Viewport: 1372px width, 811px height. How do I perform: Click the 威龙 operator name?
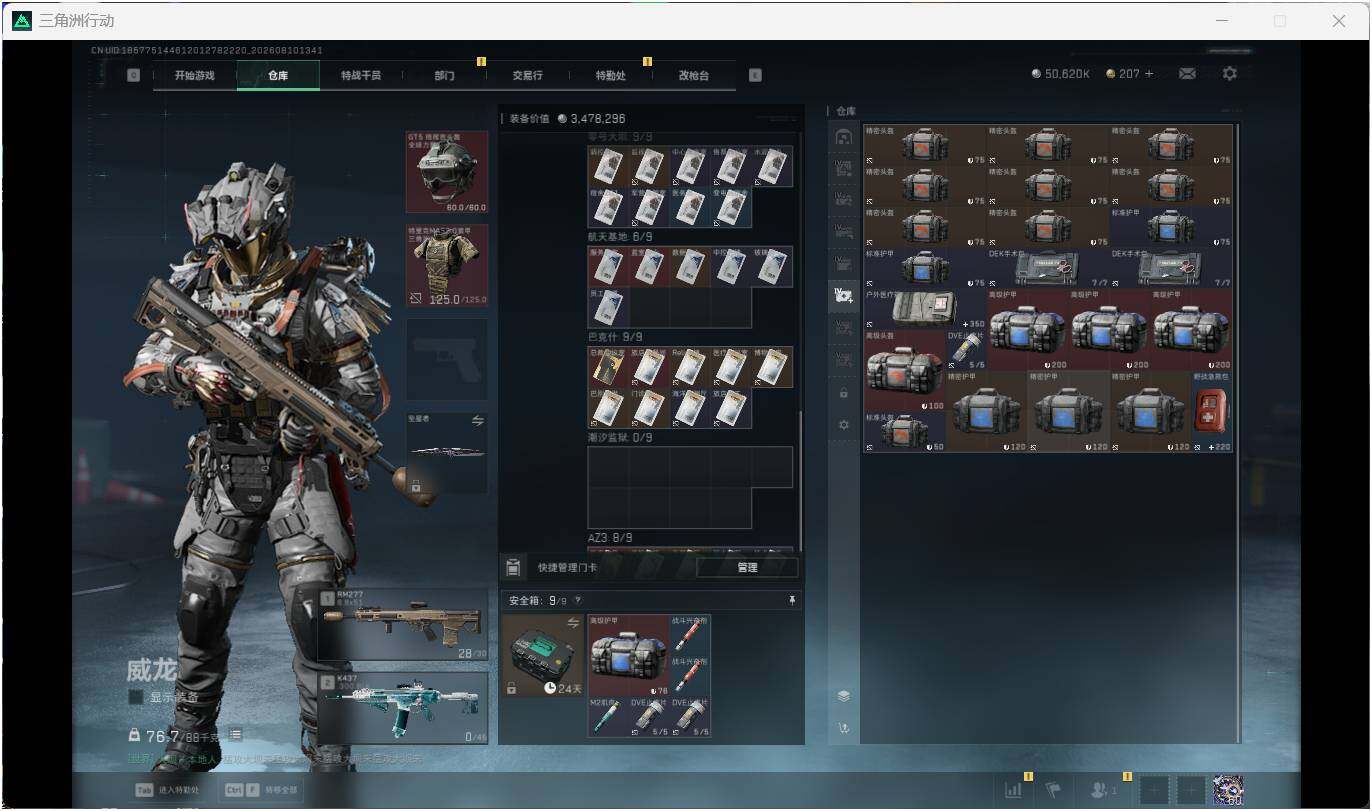click(152, 669)
